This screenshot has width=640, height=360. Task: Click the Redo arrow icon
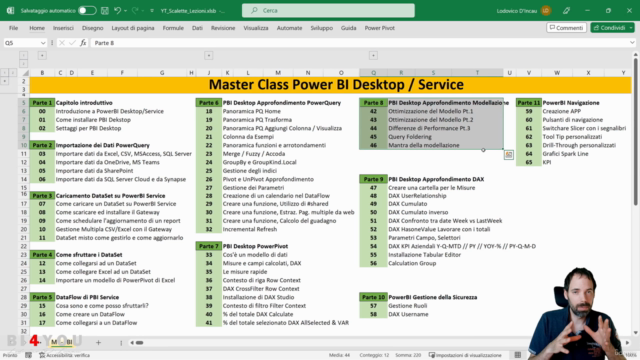coord(135,11)
